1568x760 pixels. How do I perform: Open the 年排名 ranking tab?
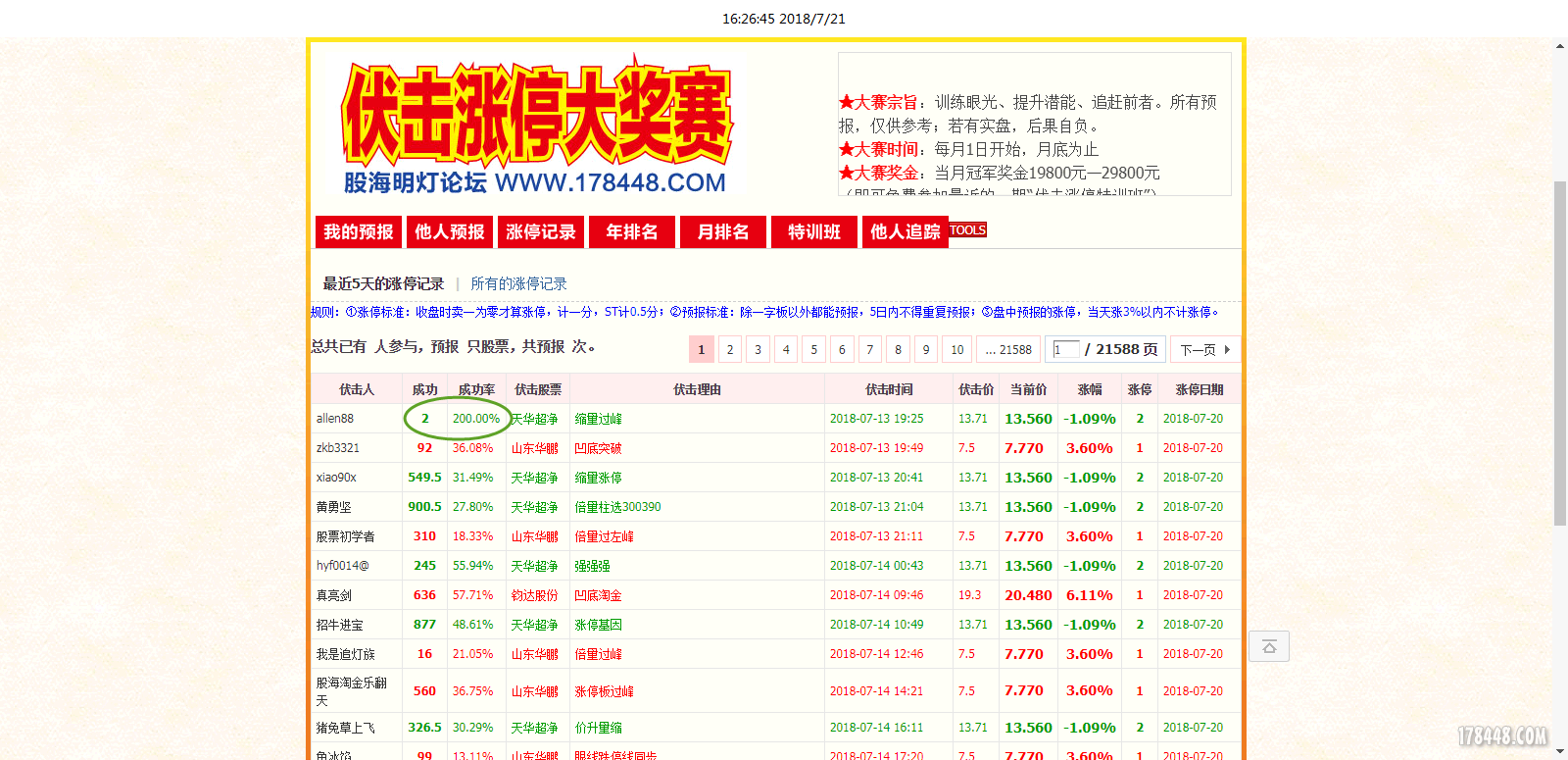coord(631,232)
